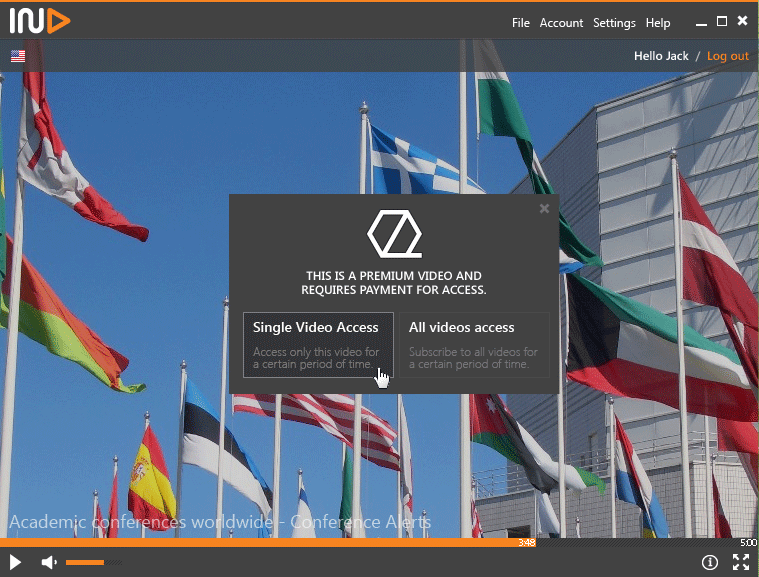Minimize the player window

tap(699, 22)
